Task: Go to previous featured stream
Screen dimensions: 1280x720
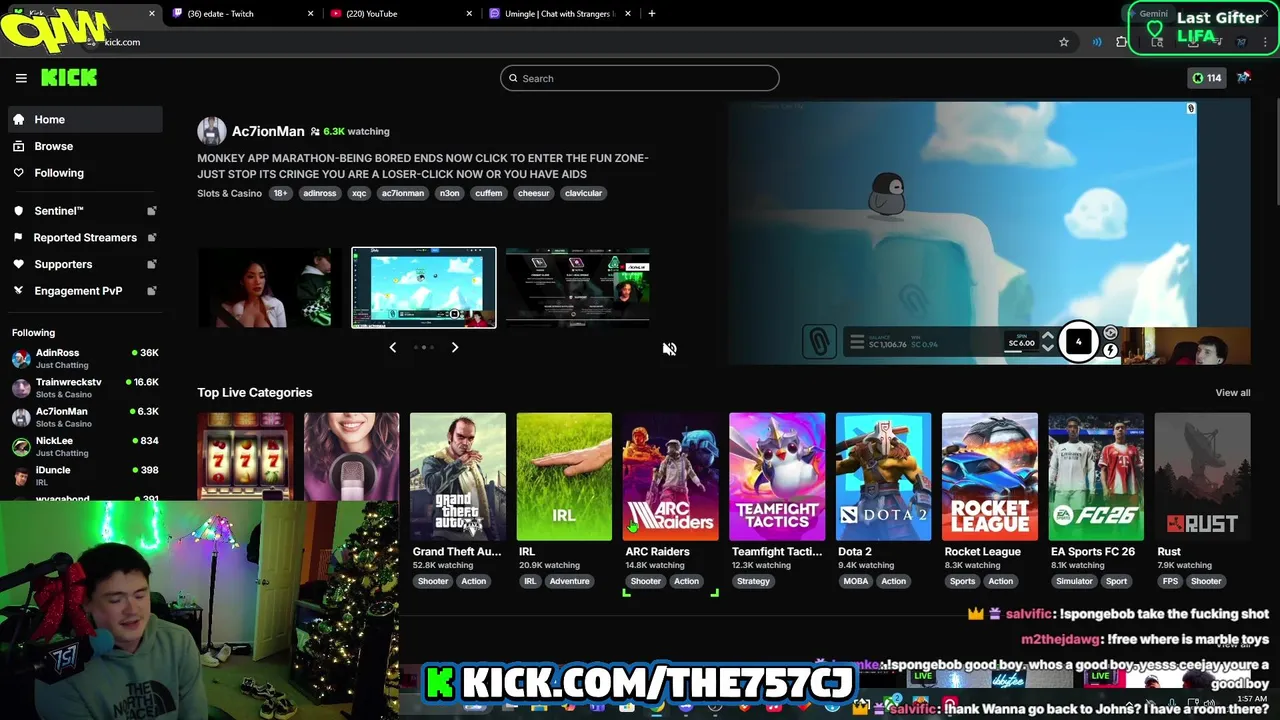Action: 393,347
